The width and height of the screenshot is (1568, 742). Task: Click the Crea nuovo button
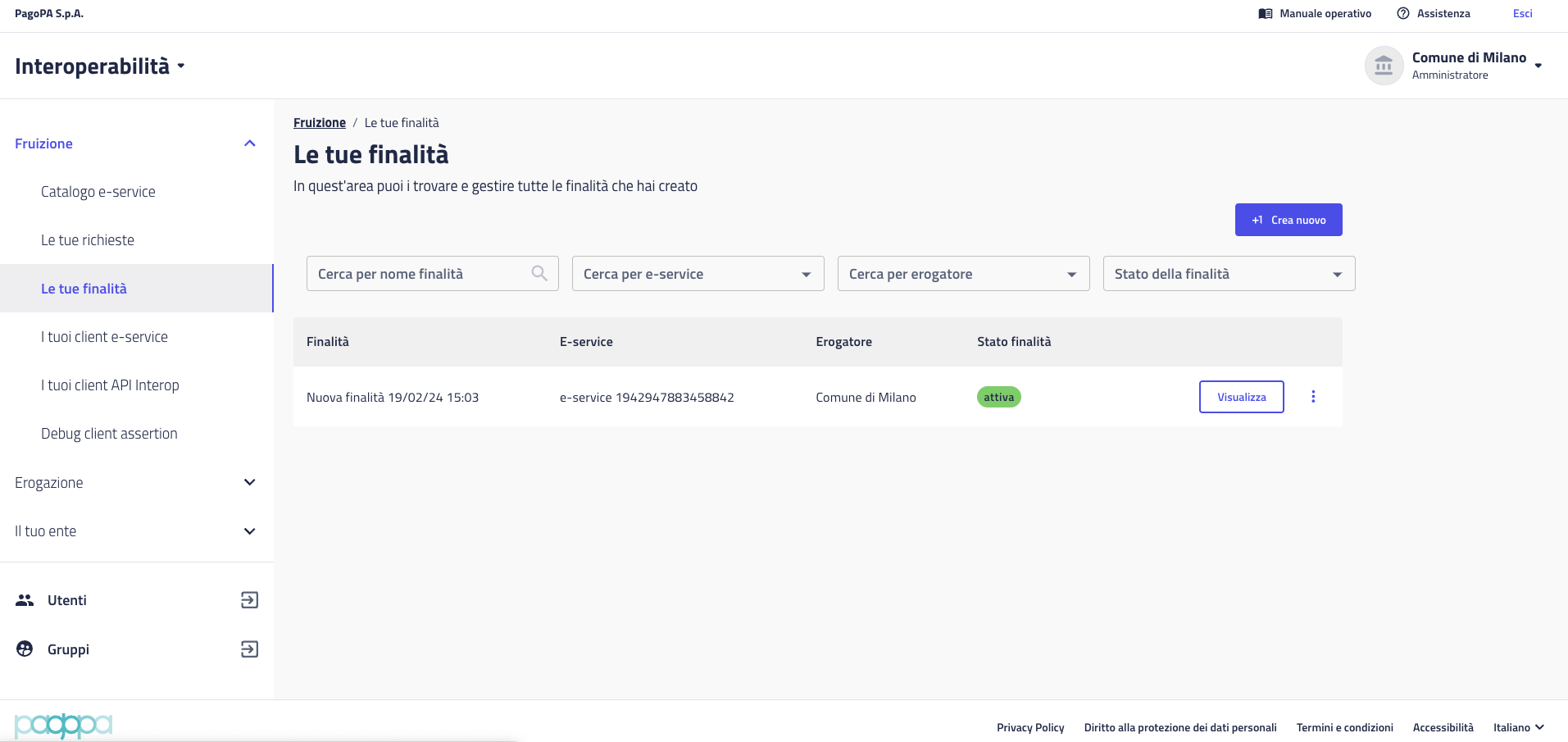point(1288,220)
